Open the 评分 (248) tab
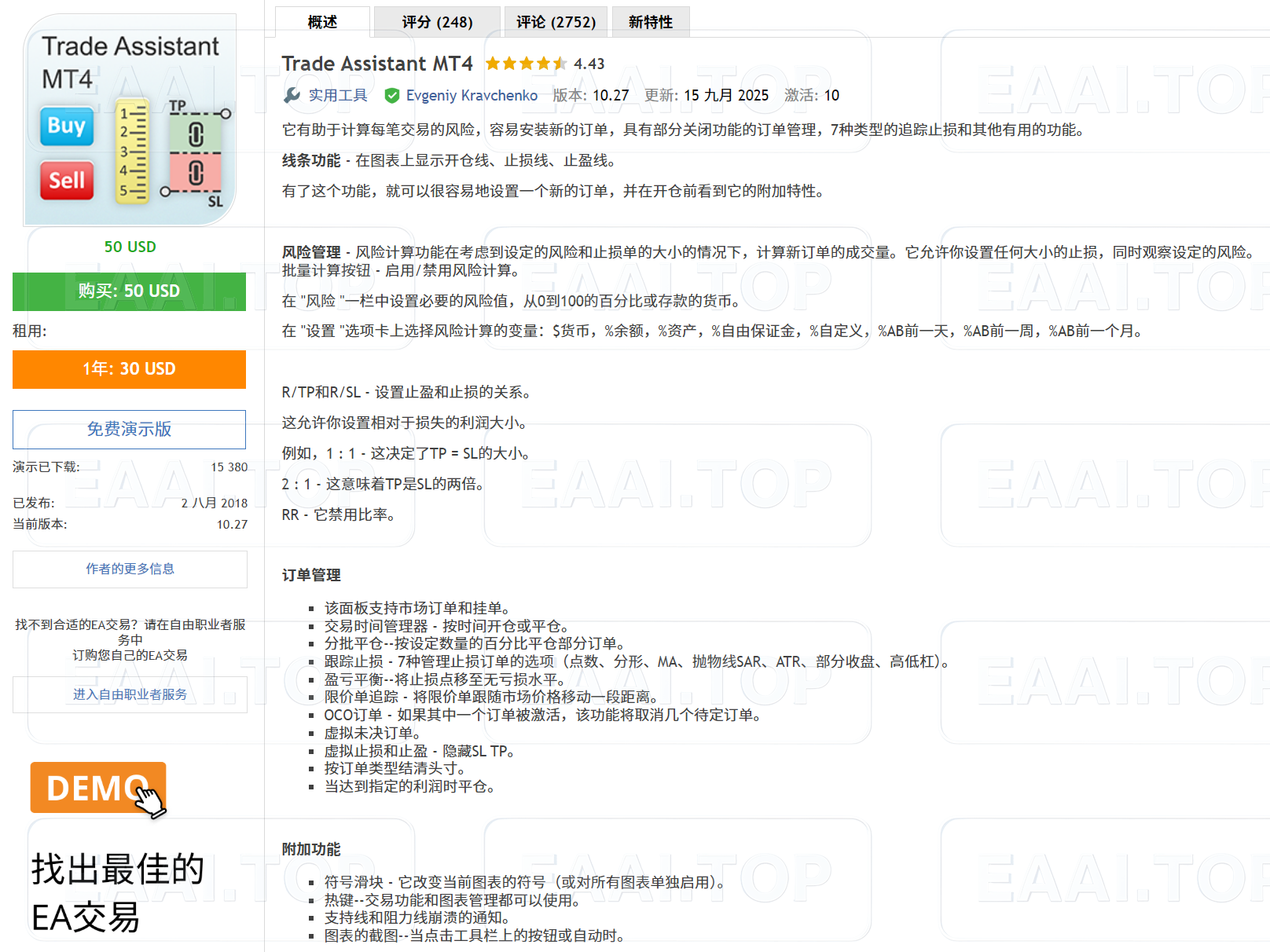This screenshot has height=952, width=1270. tap(437, 22)
